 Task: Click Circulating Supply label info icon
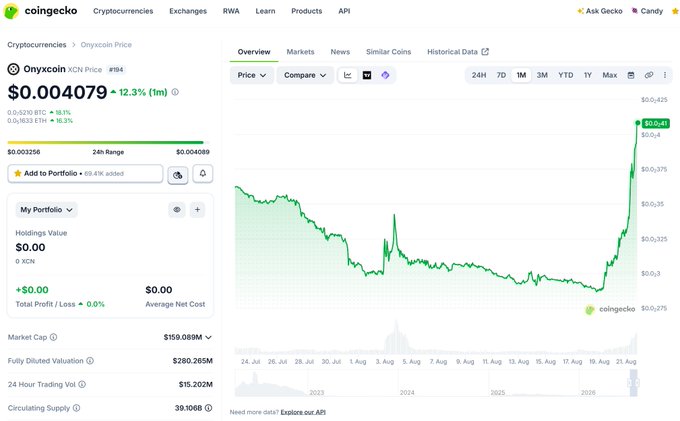pos(76,408)
